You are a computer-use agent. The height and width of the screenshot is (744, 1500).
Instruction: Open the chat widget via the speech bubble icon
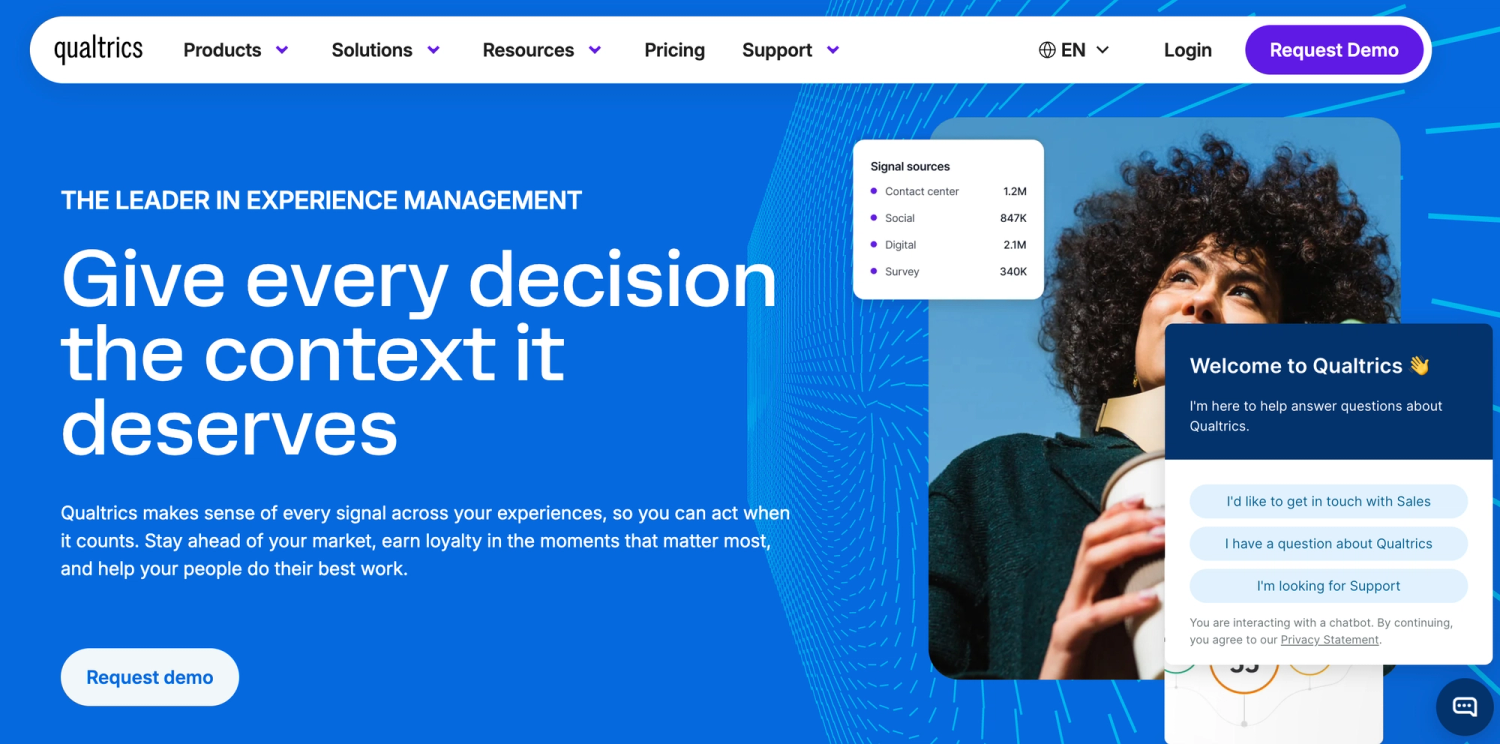click(x=1463, y=707)
